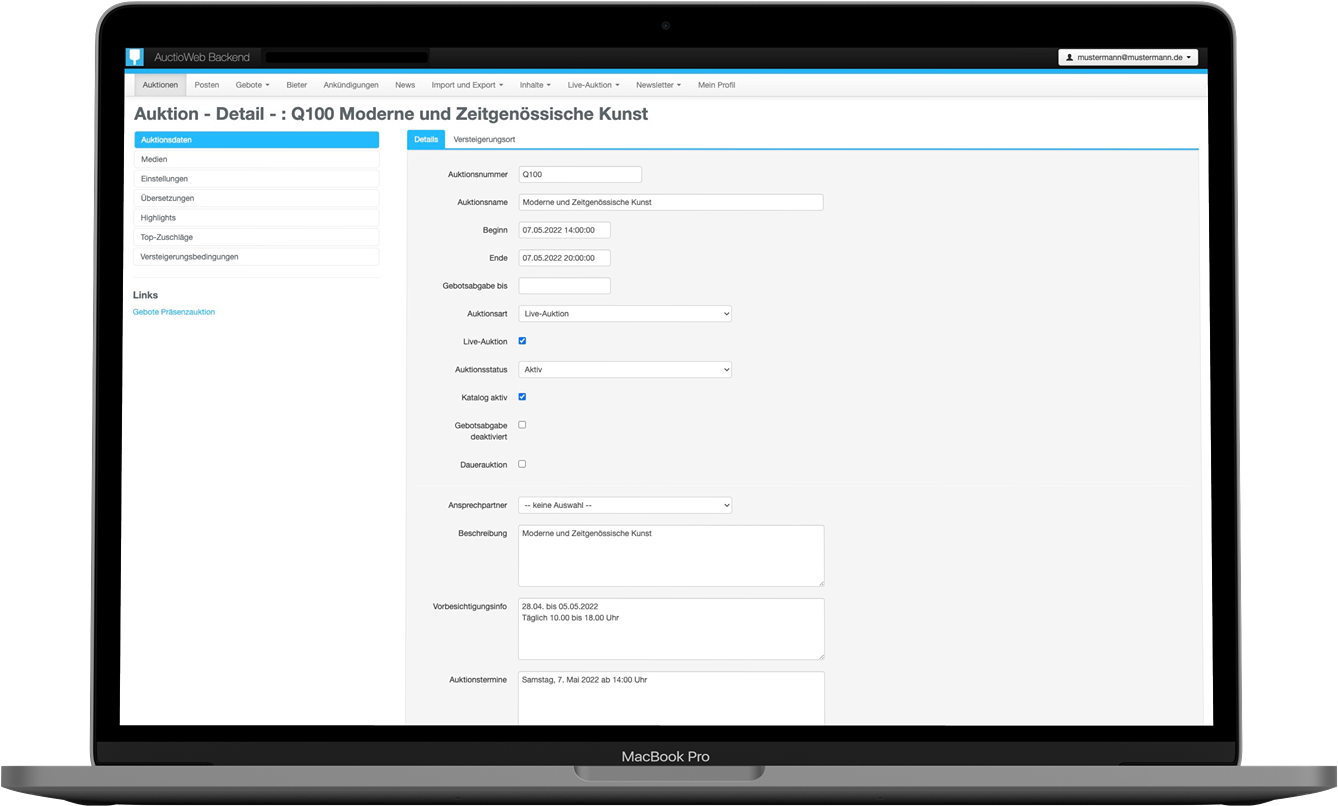The image size is (1338, 806).
Task: Open Einstellungen in the left sidebar
Action: [x=256, y=179]
